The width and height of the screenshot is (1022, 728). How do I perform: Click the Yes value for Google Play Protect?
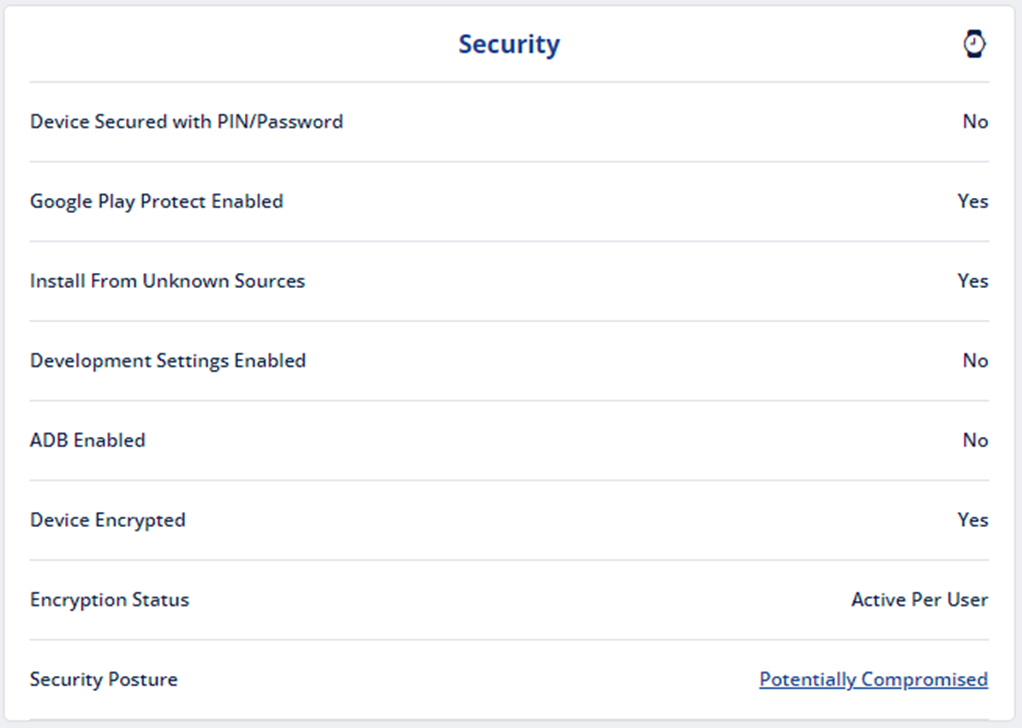972,201
